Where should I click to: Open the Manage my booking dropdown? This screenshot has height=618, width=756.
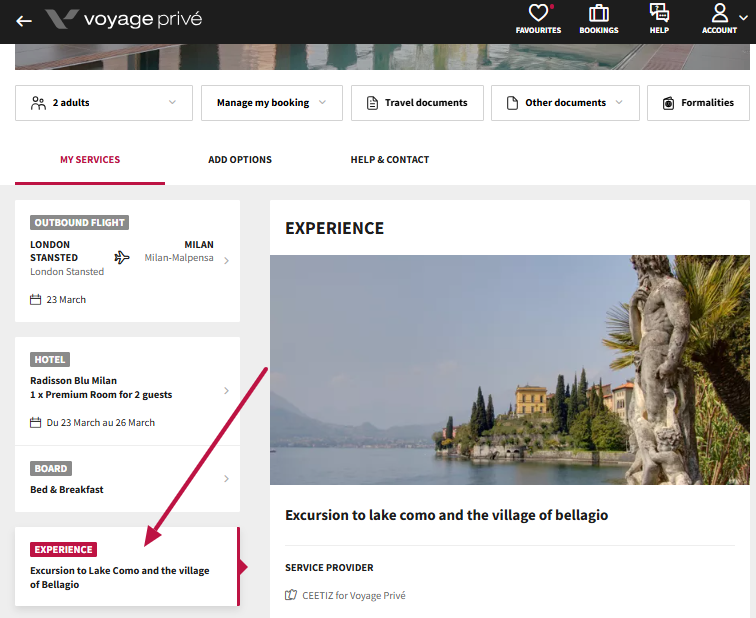click(271, 103)
